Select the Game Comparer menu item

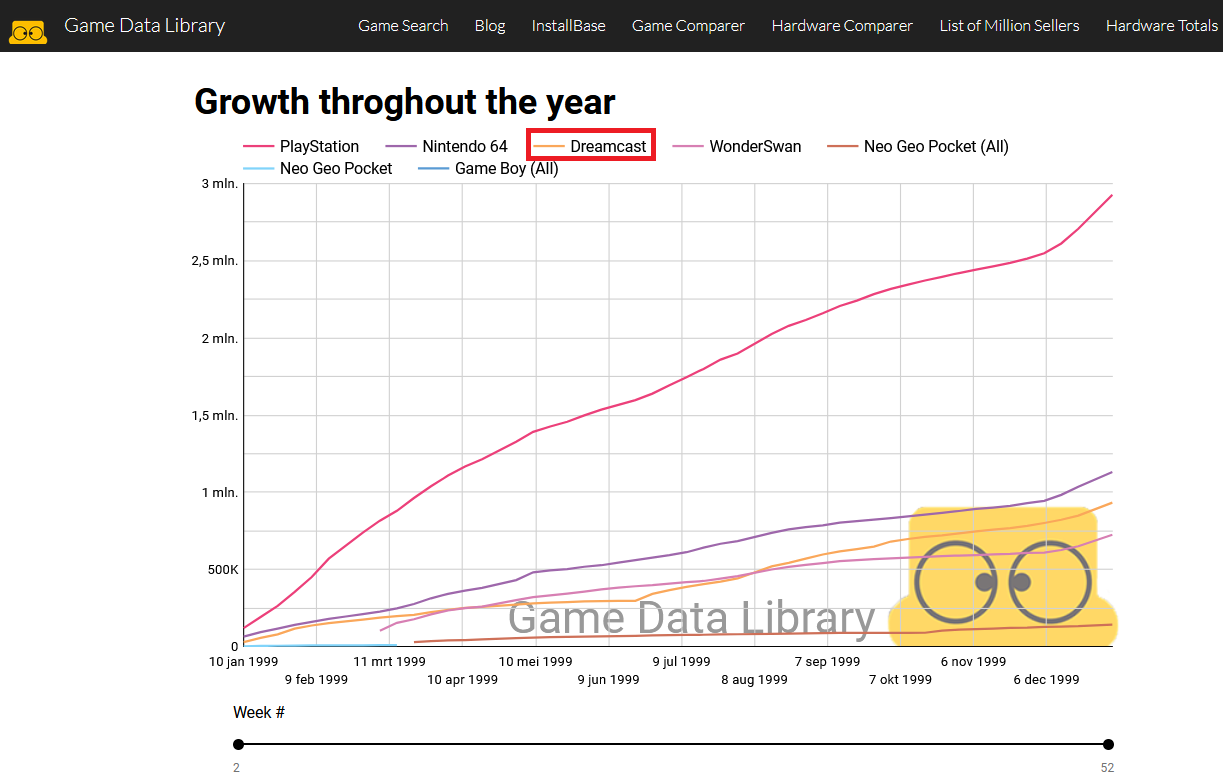click(688, 26)
